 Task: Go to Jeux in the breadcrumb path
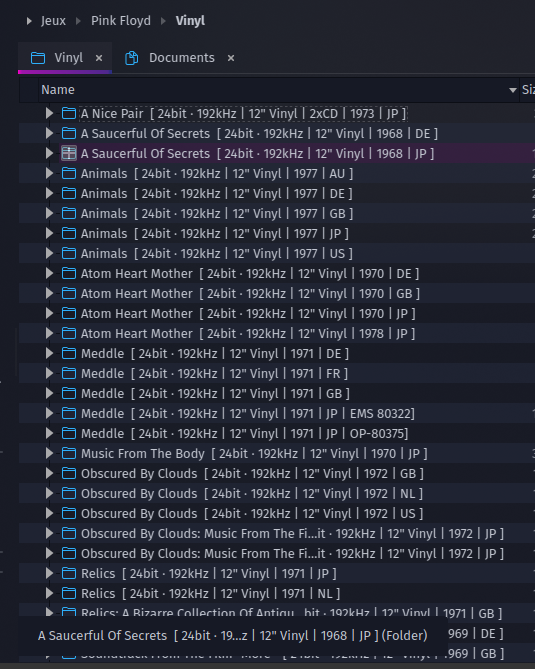(53, 21)
